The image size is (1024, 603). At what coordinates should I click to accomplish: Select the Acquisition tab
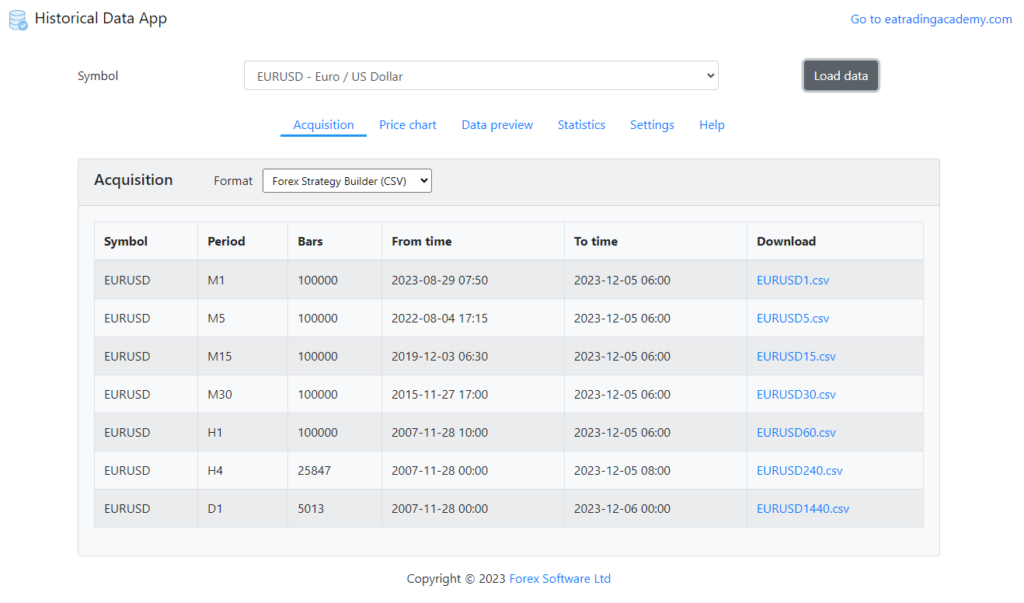323,124
